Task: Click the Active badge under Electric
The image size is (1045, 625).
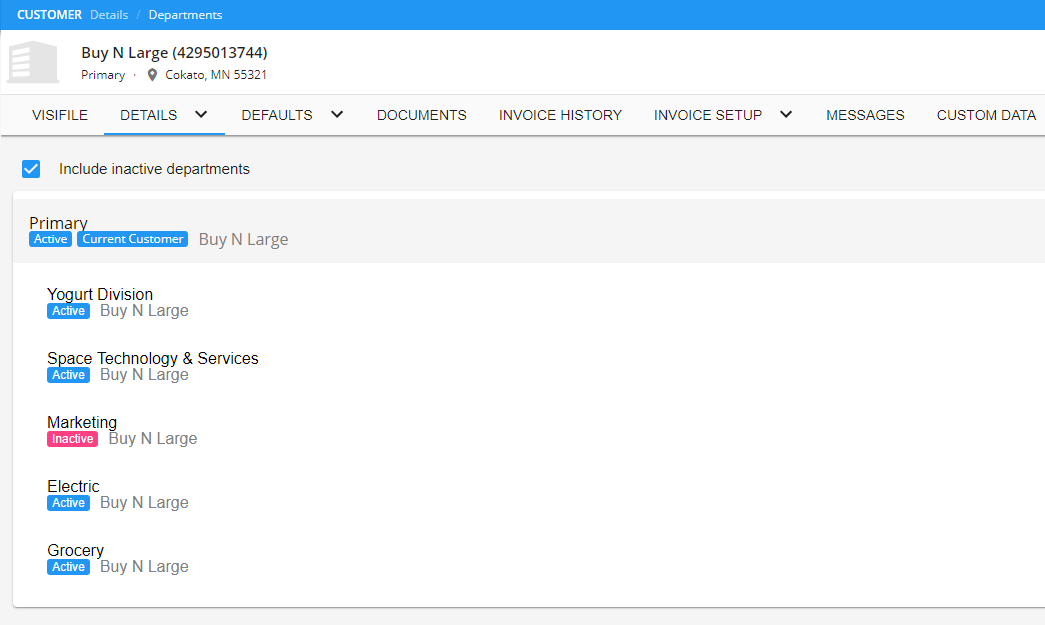Action: coord(69,503)
